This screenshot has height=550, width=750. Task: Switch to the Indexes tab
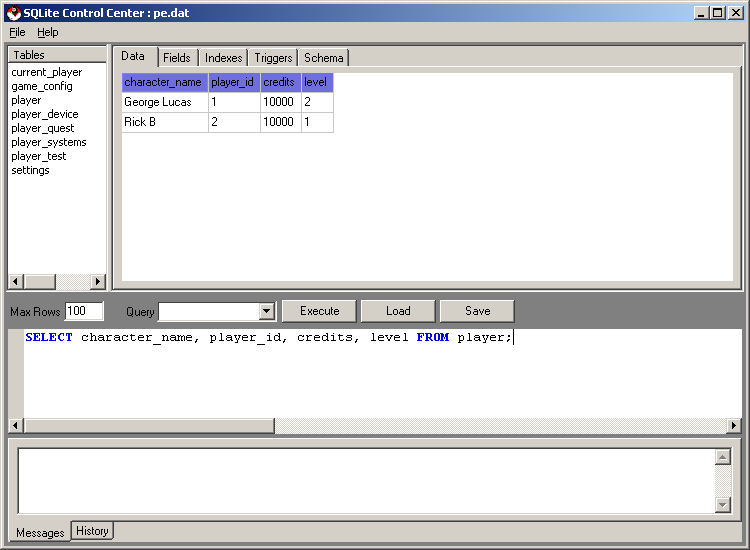(x=224, y=58)
